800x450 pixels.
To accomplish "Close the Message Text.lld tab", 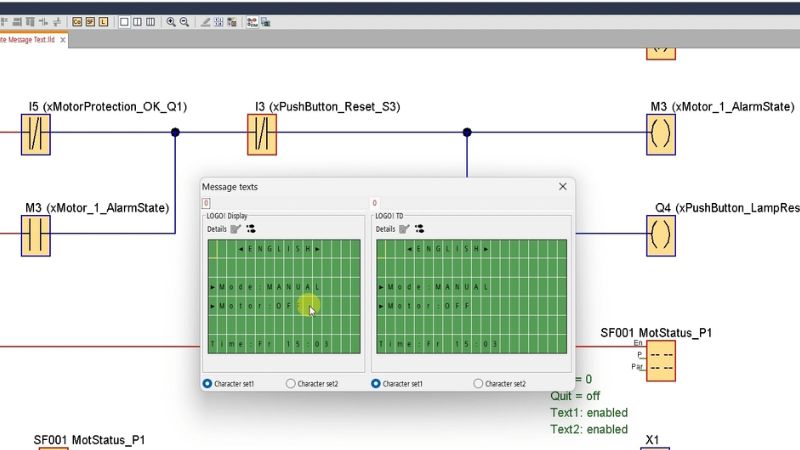I will 63,40.
